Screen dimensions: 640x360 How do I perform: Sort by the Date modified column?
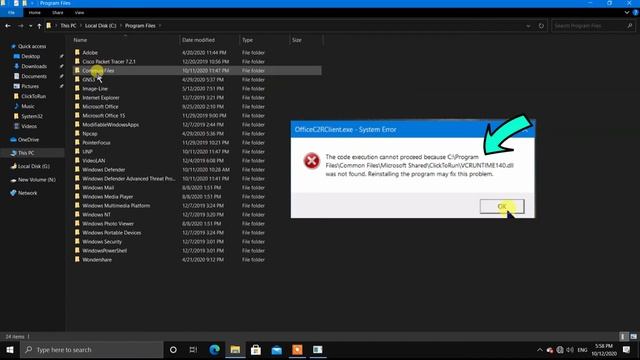coord(198,40)
